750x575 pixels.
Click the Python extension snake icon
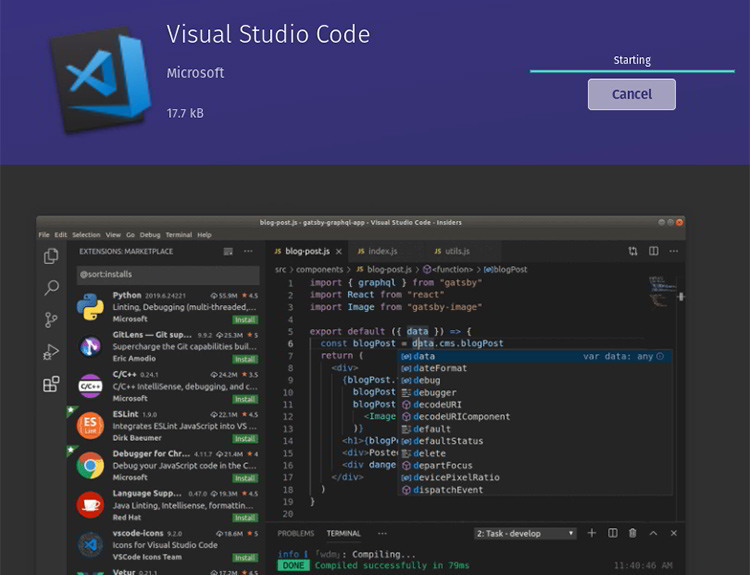pyautogui.click(x=90, y=307)
